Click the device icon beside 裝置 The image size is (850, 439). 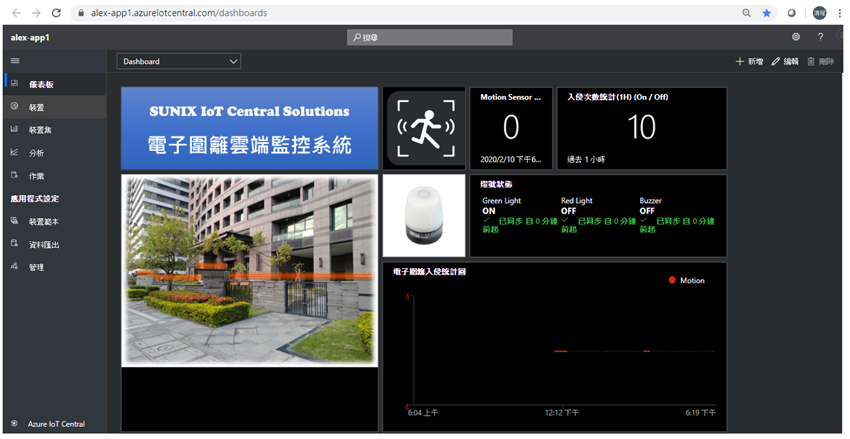point(15,106)
